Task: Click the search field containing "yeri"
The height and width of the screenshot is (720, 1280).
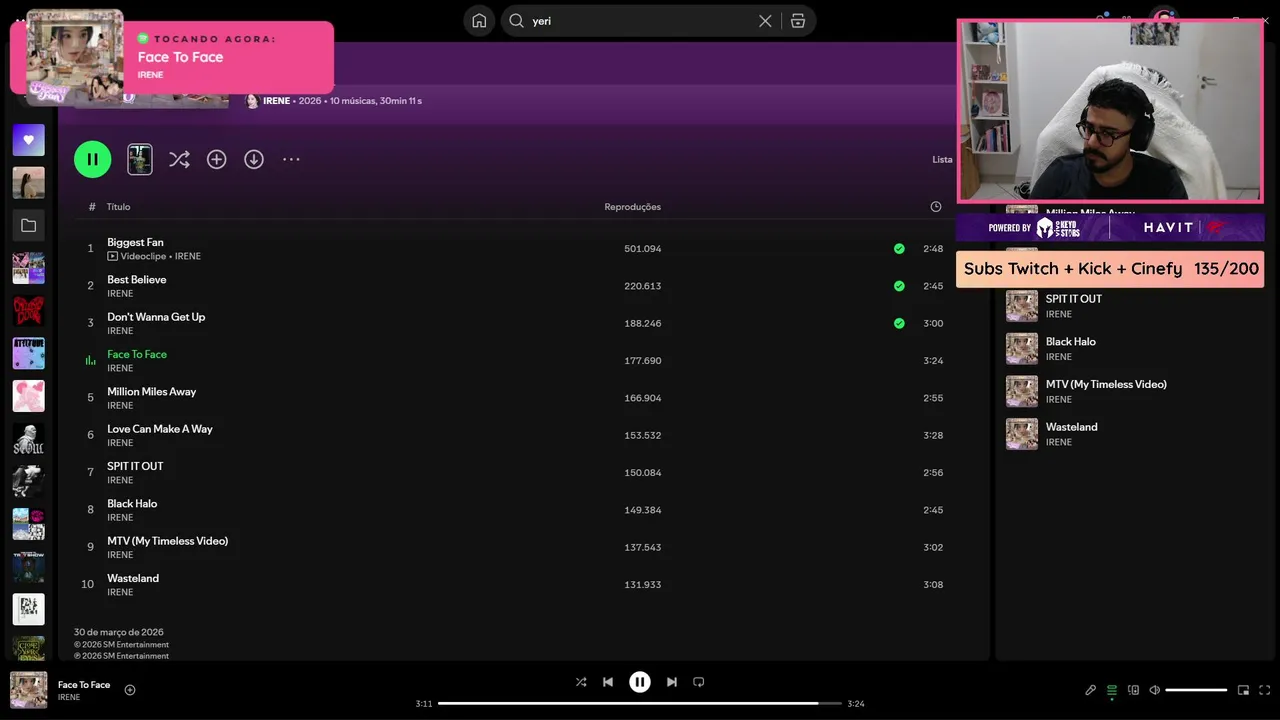Action: coord(640,21)
